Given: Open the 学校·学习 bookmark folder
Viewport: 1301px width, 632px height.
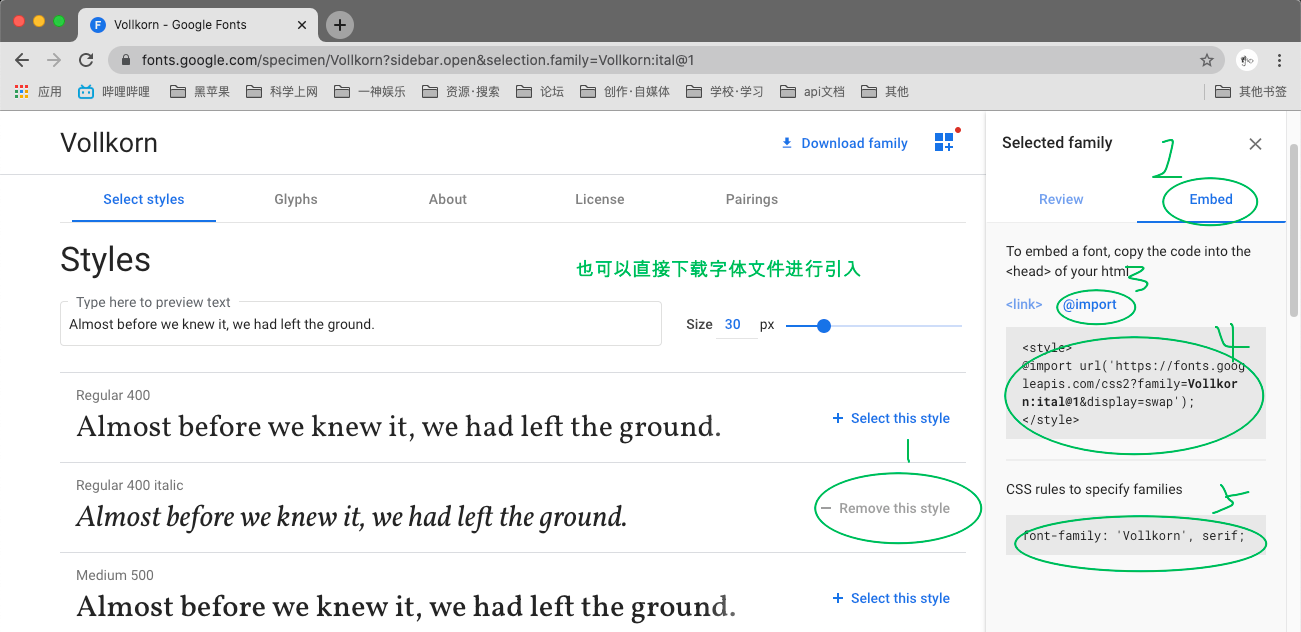Looking at the screenshot, I should [725, 92].
